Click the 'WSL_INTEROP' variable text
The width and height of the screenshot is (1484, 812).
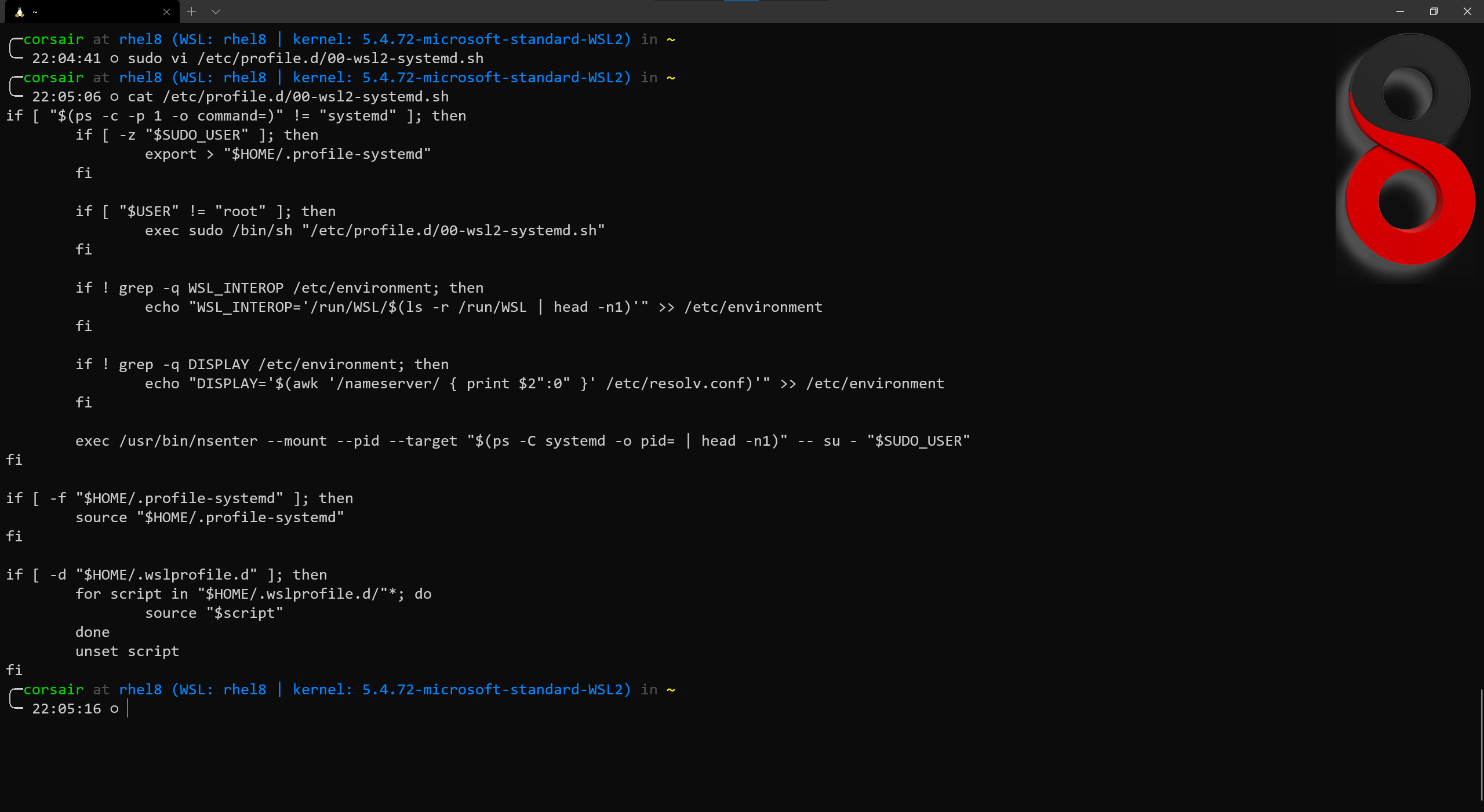[234, 287]
